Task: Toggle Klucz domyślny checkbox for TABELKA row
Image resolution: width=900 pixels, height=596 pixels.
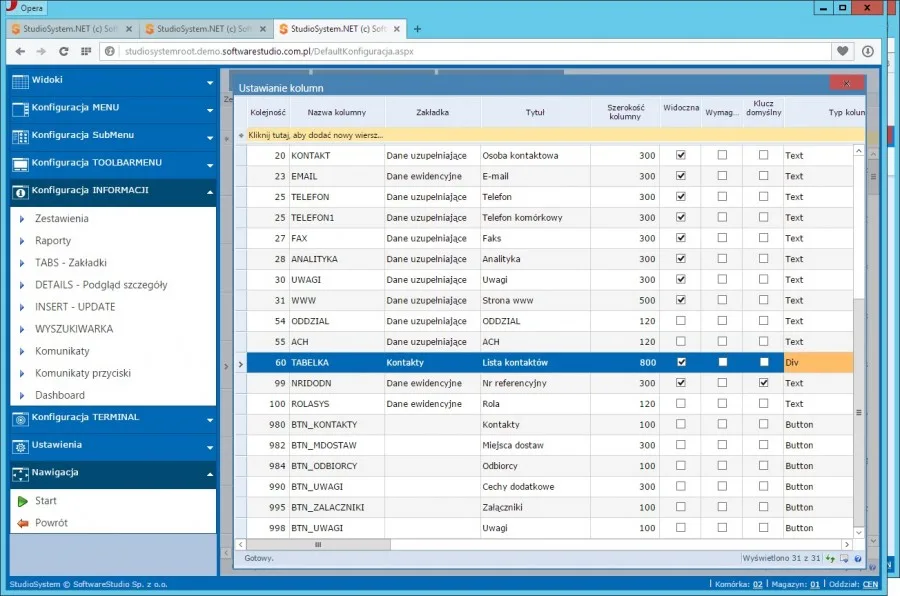Action: [x=763, y=362]
